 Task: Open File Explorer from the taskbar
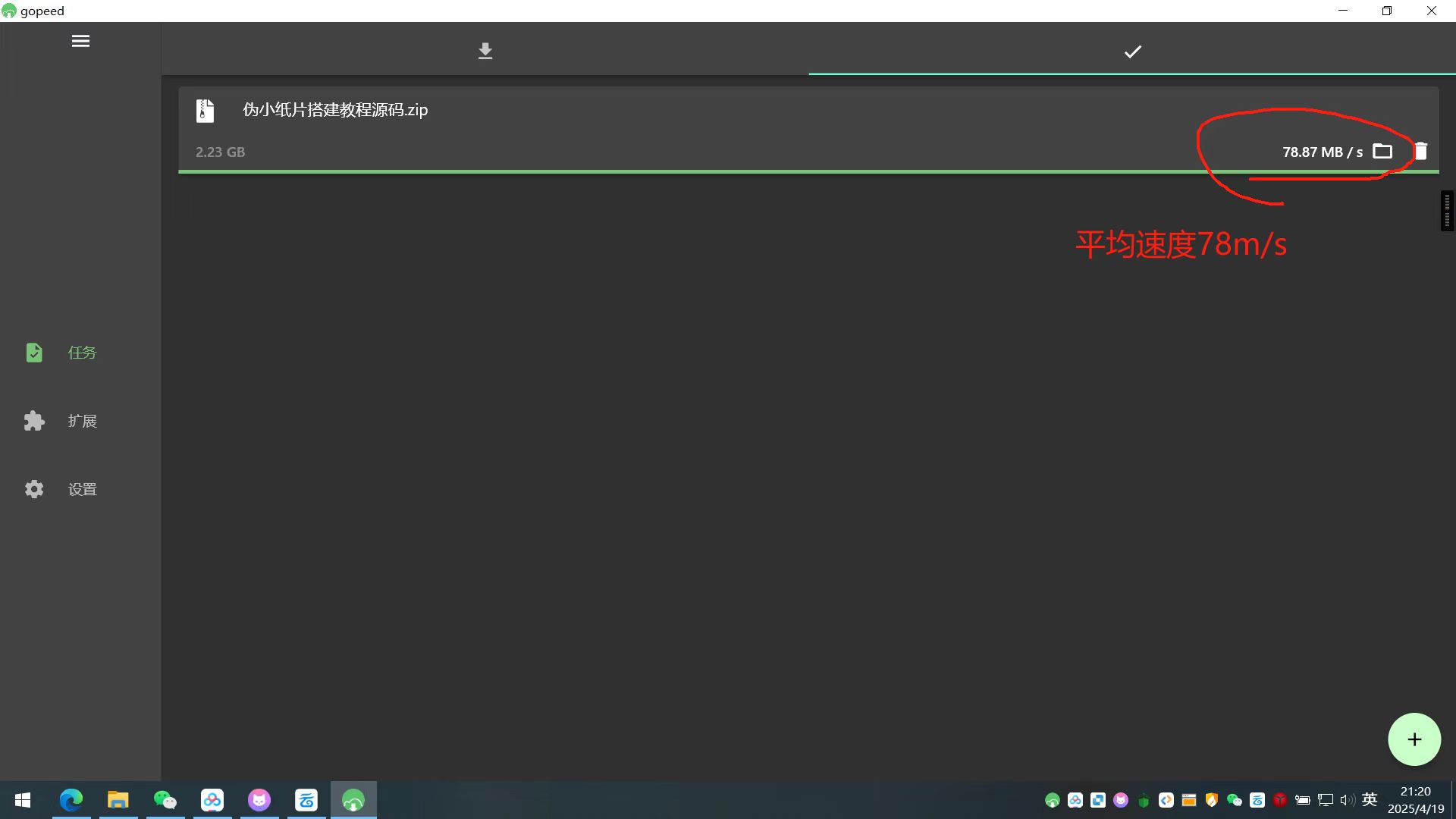(118, 800)
